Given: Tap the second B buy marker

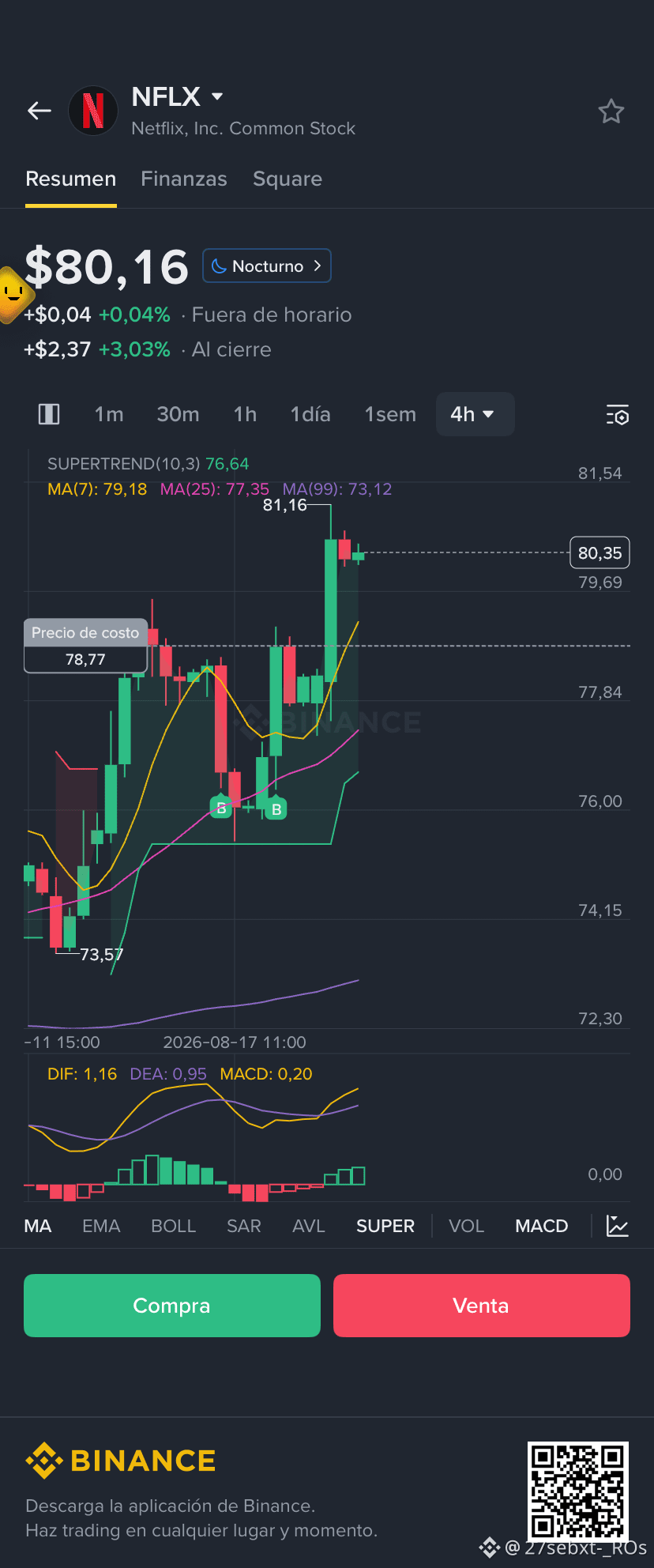Looking at the screenshot, I should [276, 808].
